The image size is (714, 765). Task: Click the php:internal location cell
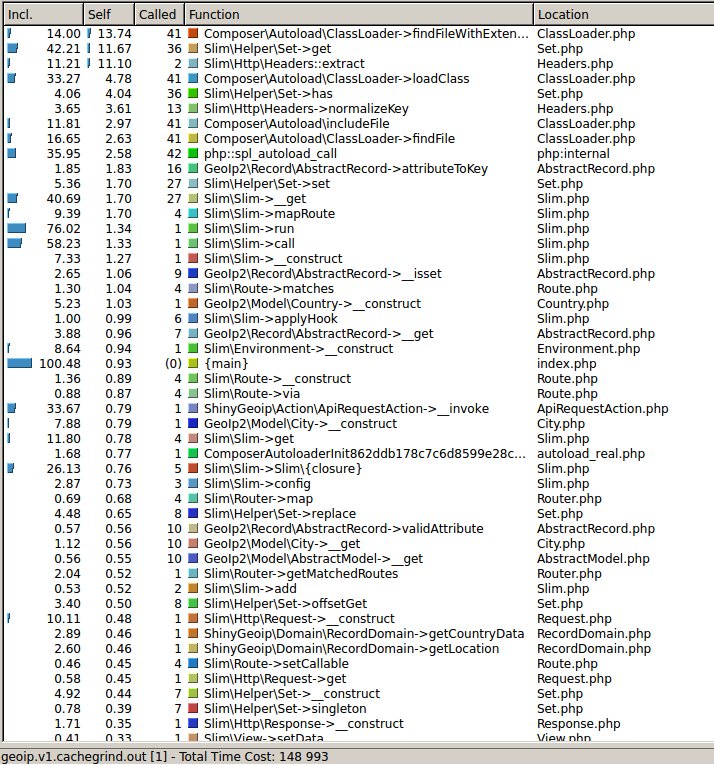coord(573,154)
